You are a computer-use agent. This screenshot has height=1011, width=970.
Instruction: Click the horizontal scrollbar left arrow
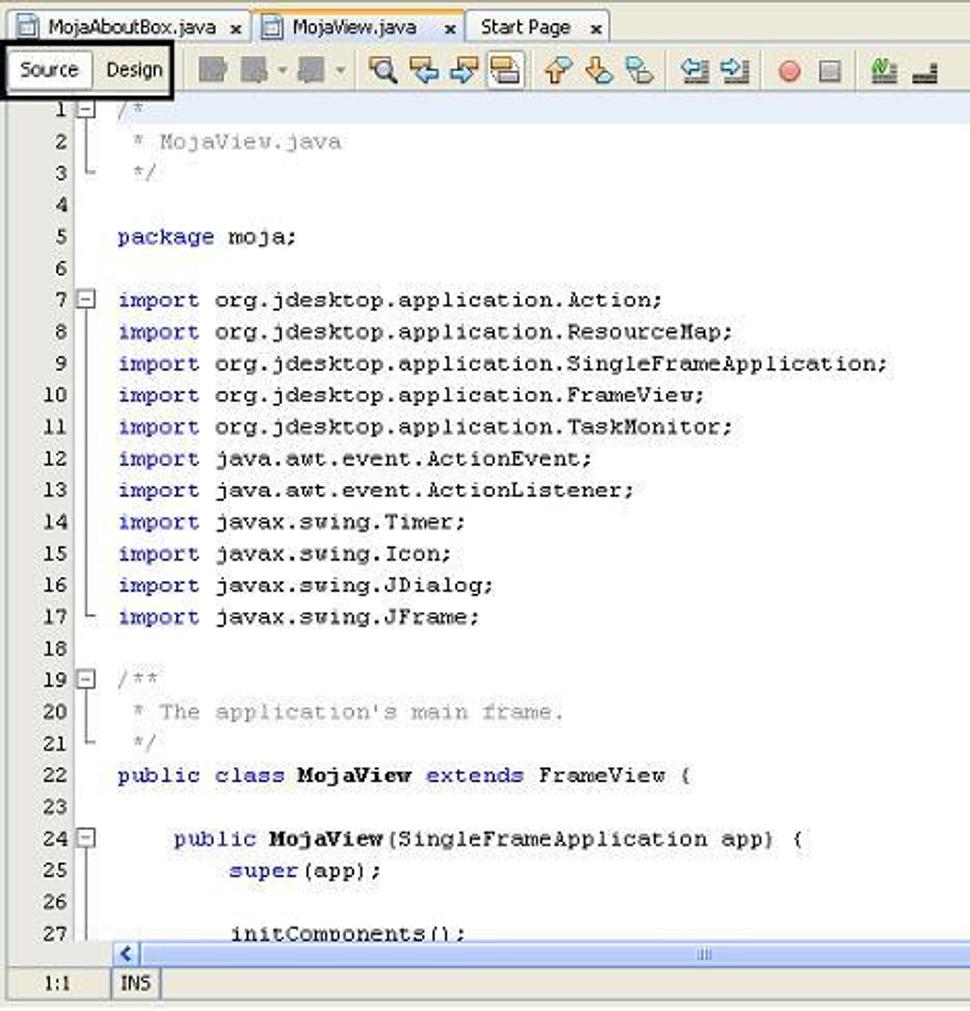tap(126, 954)
